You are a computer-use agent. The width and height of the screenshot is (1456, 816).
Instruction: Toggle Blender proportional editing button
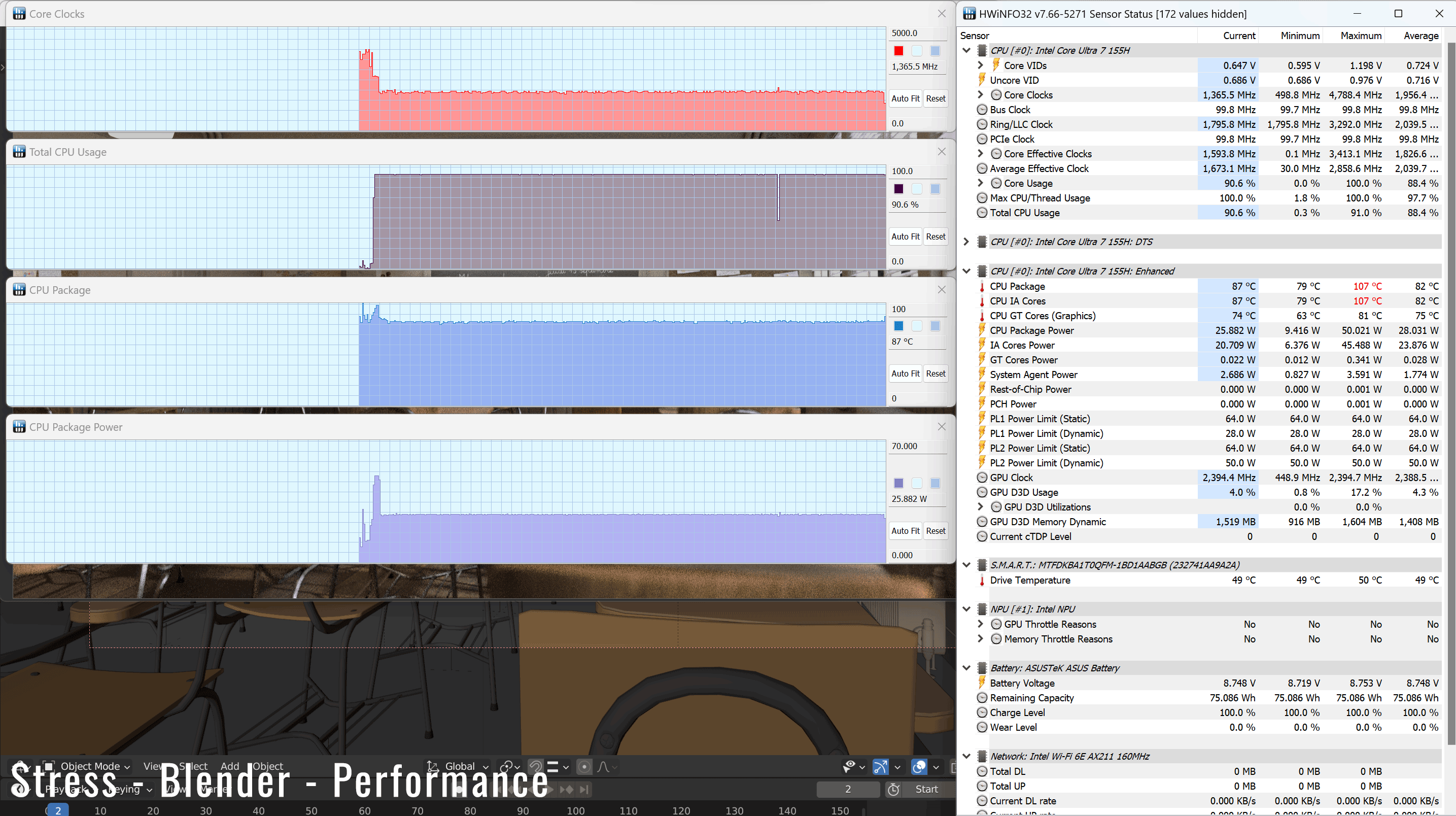tap(584, 766)
